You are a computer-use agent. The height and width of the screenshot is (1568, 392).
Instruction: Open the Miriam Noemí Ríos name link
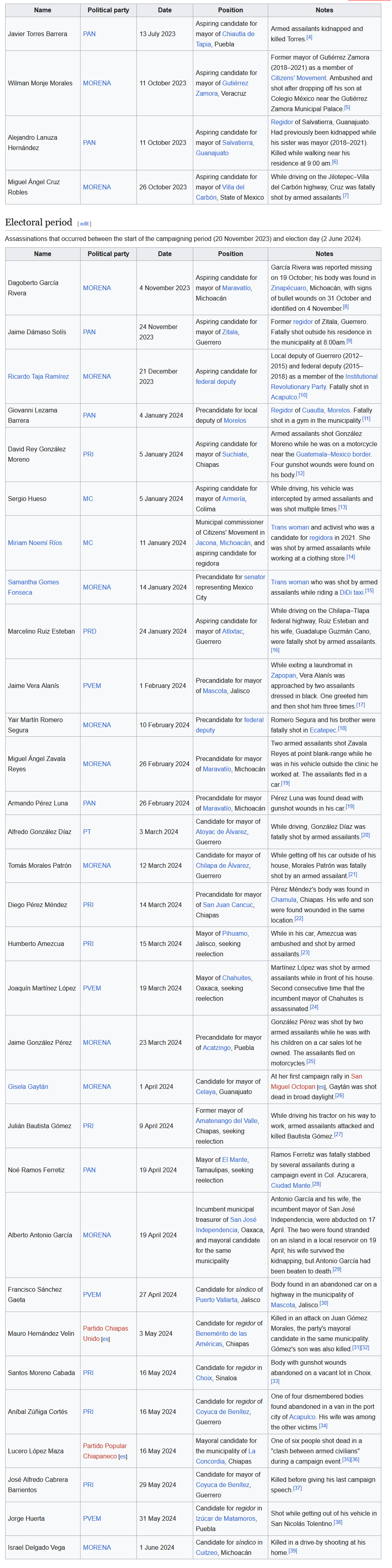[35, 543]
